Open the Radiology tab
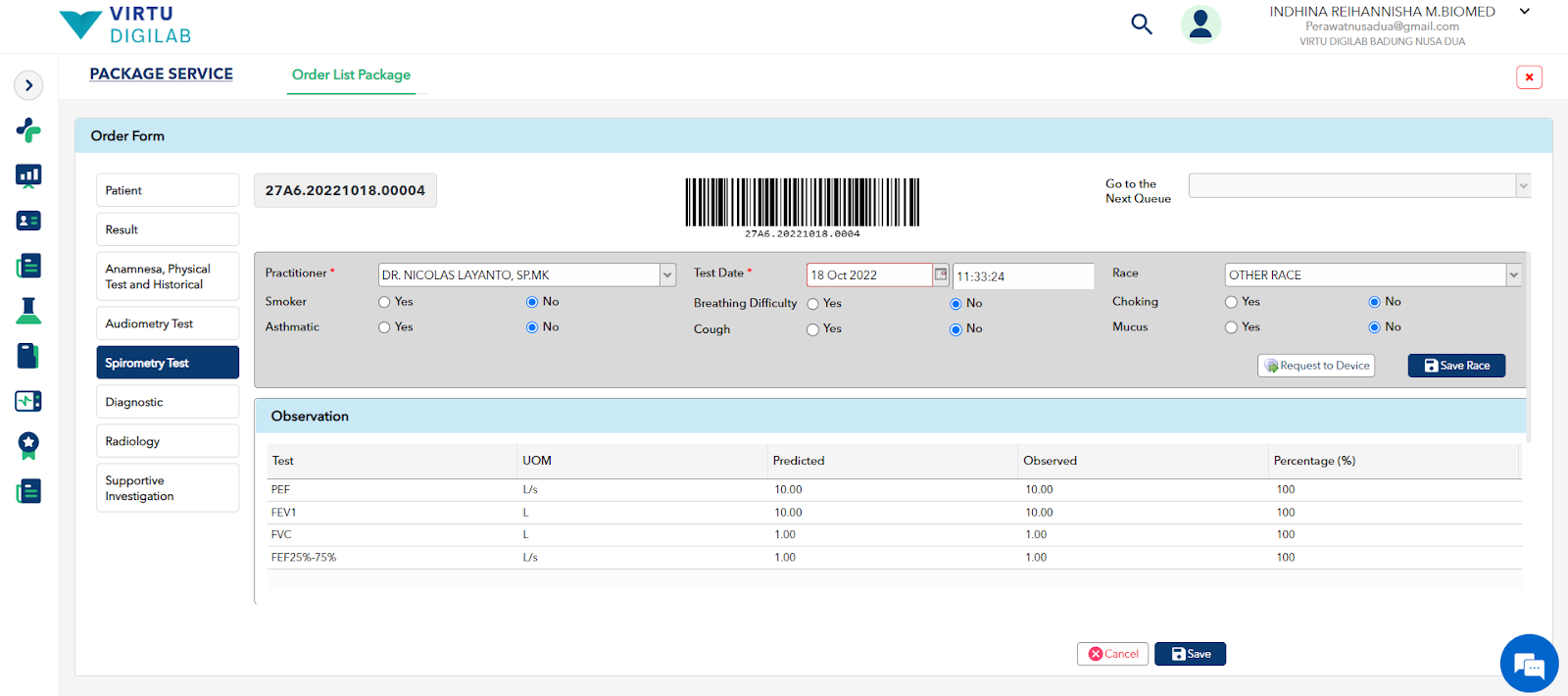Screen dimensions: 1568x696 pos(168,441)
